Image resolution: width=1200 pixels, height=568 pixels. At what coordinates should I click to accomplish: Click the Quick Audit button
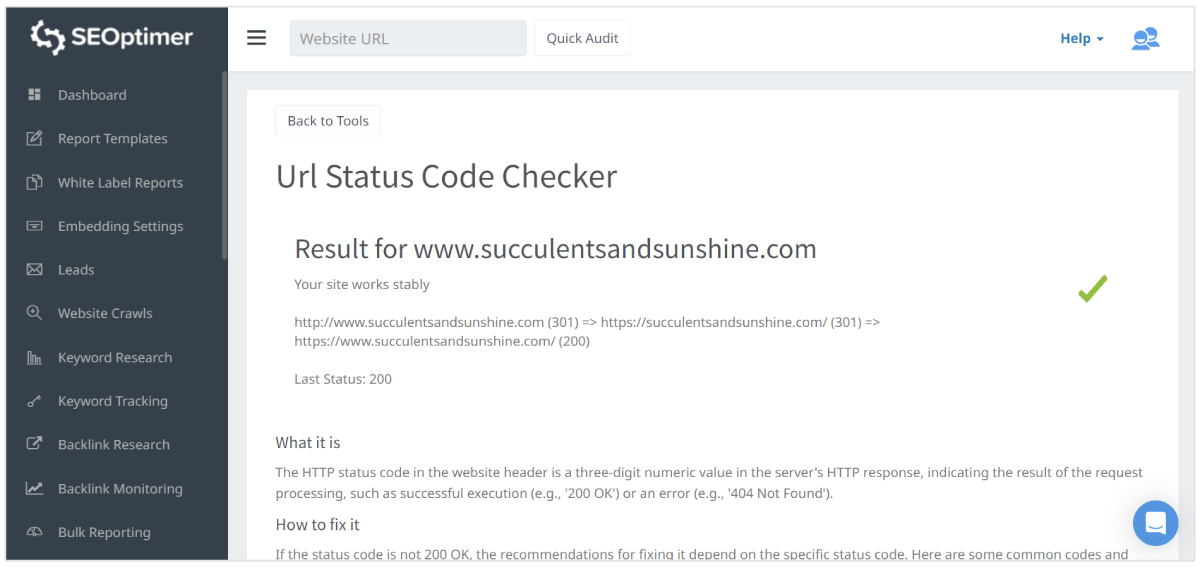(x=582, y=38)
